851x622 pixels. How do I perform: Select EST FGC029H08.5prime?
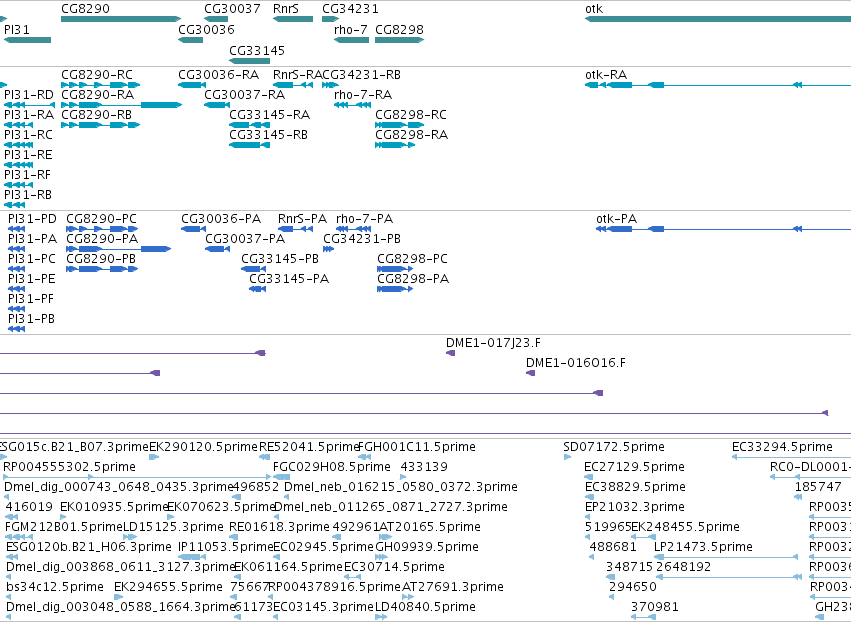click(x=331, y=467)
